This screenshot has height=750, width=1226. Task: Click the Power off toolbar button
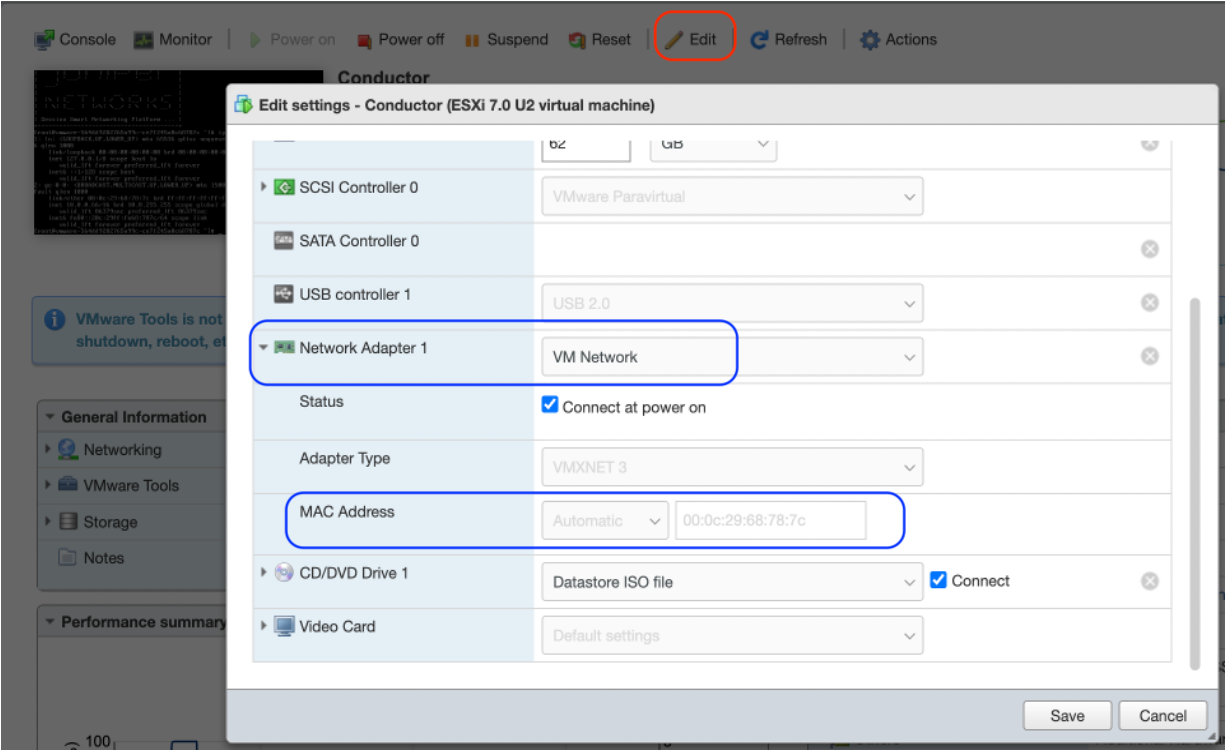coord(400,40)
